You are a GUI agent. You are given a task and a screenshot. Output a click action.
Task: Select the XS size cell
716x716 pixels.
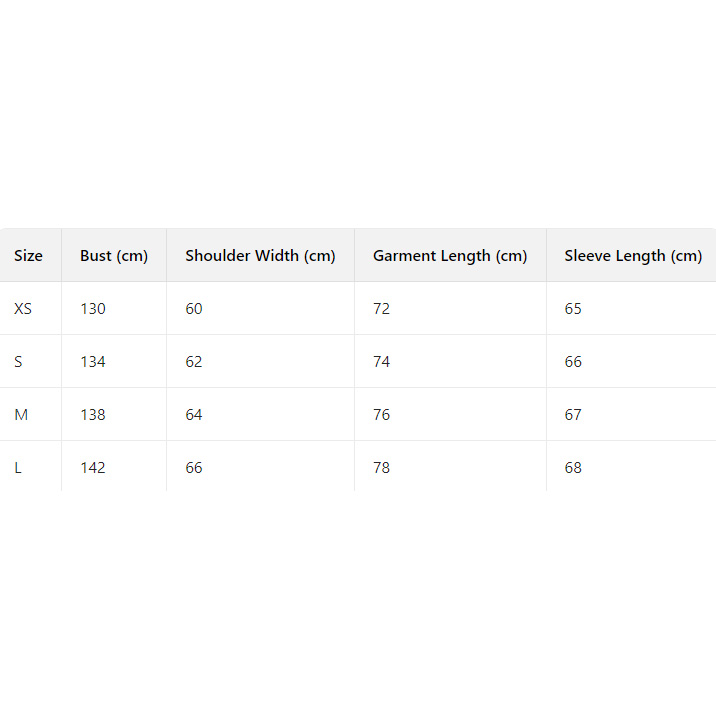point(23,309)
